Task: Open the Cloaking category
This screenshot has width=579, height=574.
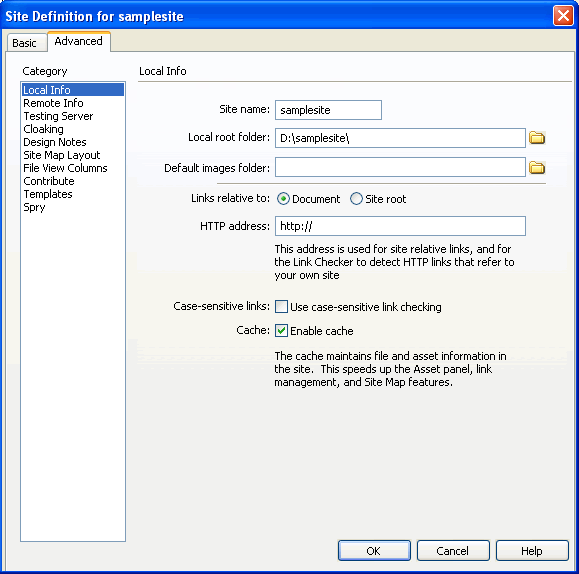Action: pos(44,129)
